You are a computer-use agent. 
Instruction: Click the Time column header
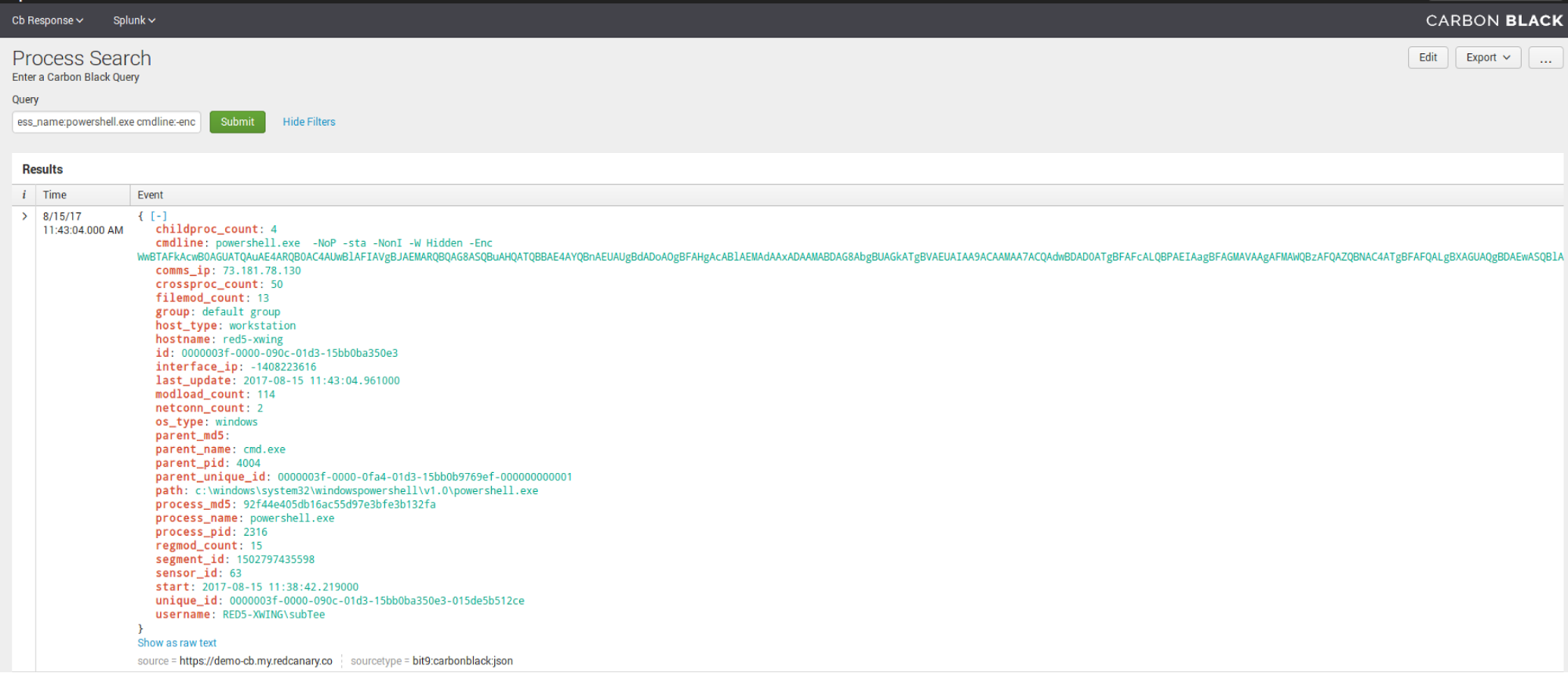55,195
